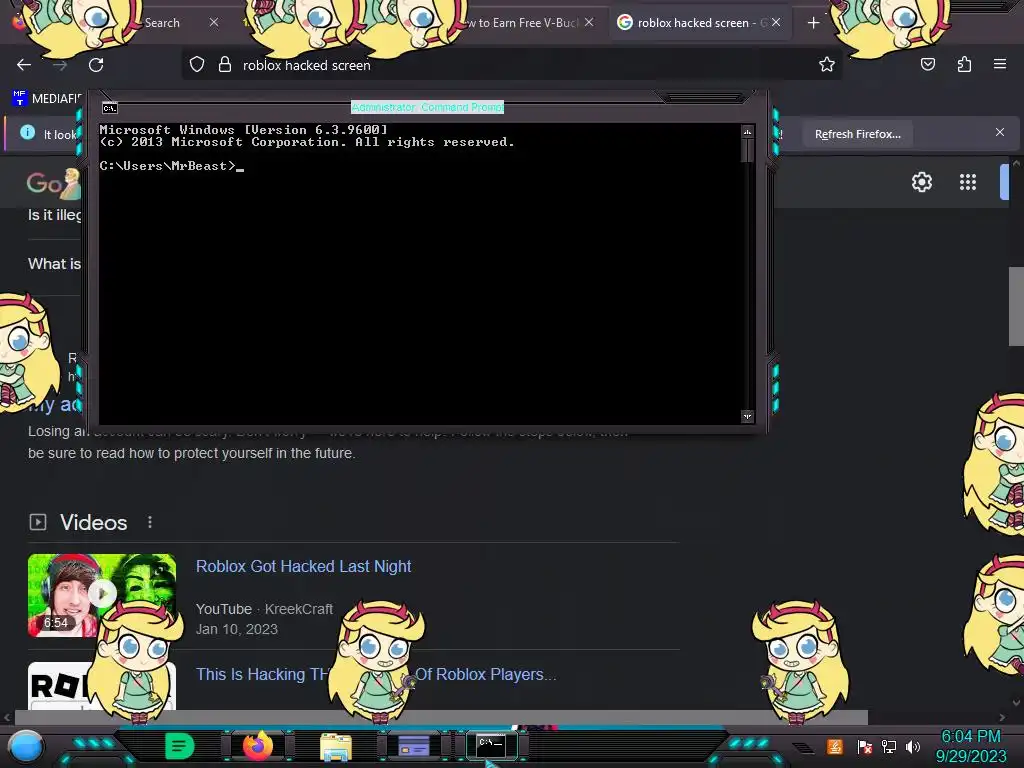Image resolution: width=1024 pixels, height=768 pixels.
Task: Switch to the Search tab
Action: coord(162,23)
